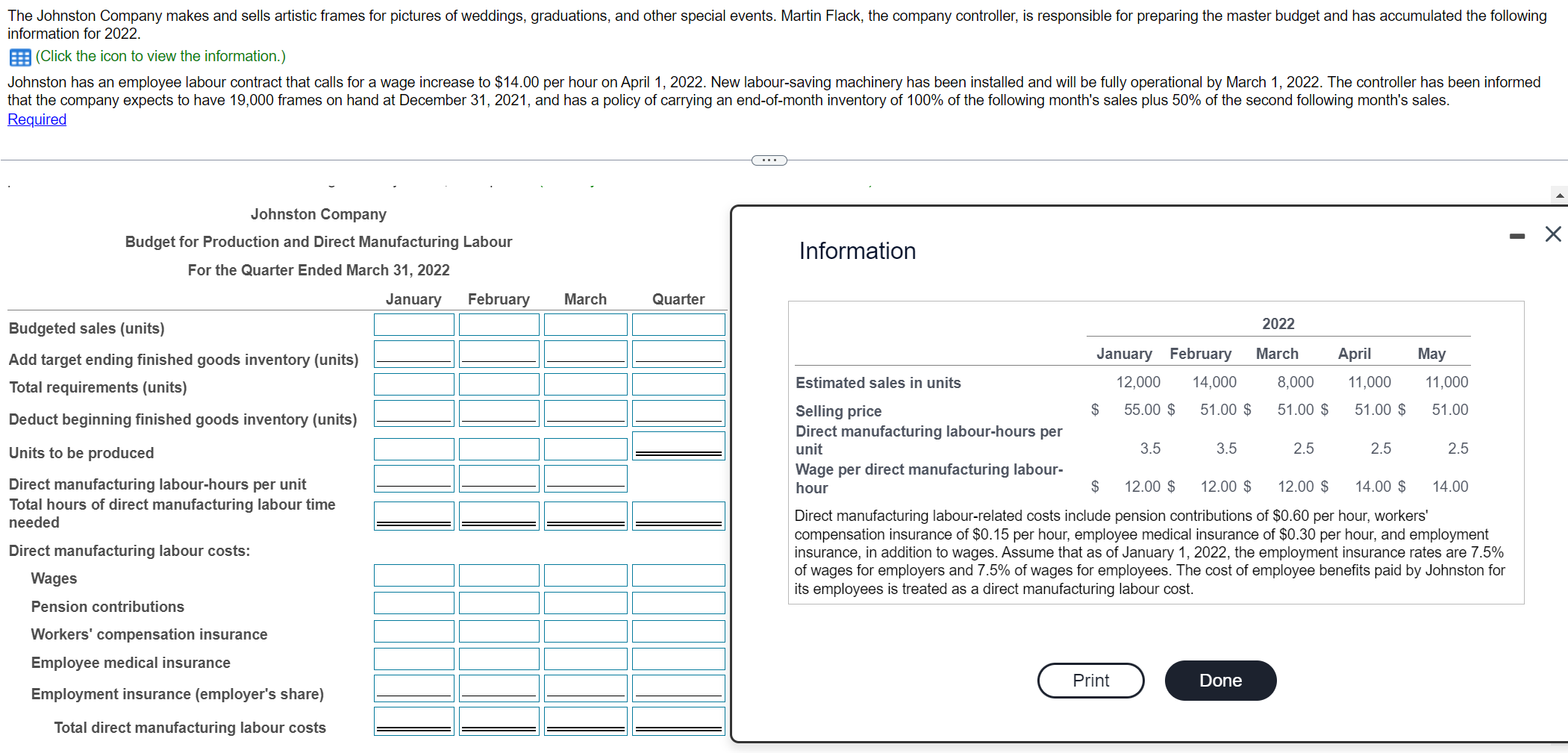Open the Required link
Viewport: 1568px width, 753px height.
pos(37,119)
